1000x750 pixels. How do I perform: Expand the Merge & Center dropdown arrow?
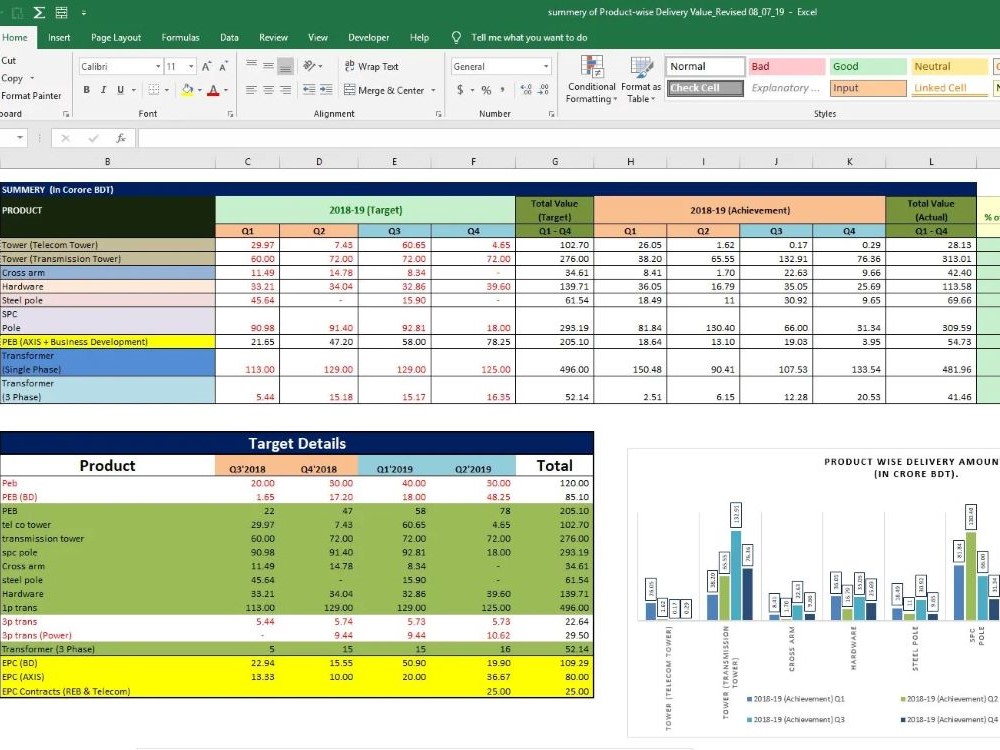(x=433, y=91)
